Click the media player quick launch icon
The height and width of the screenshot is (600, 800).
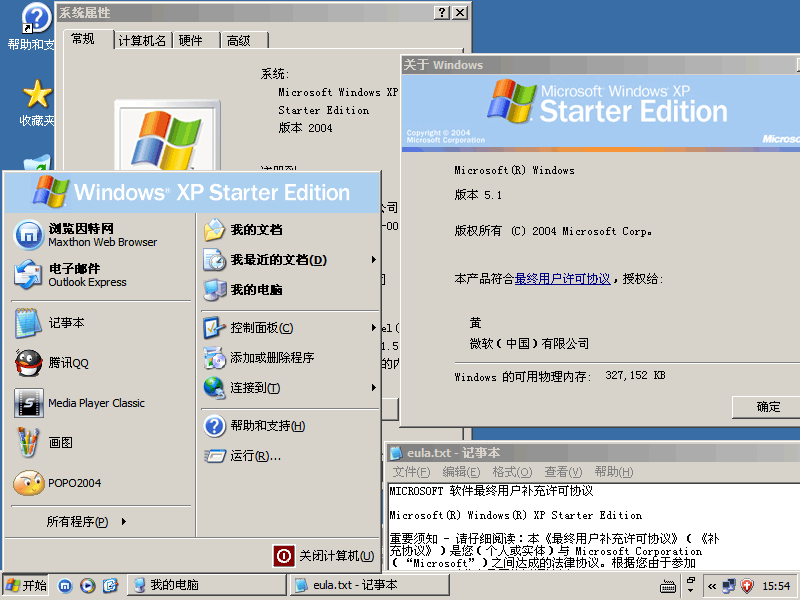click(x=88, y=586)
